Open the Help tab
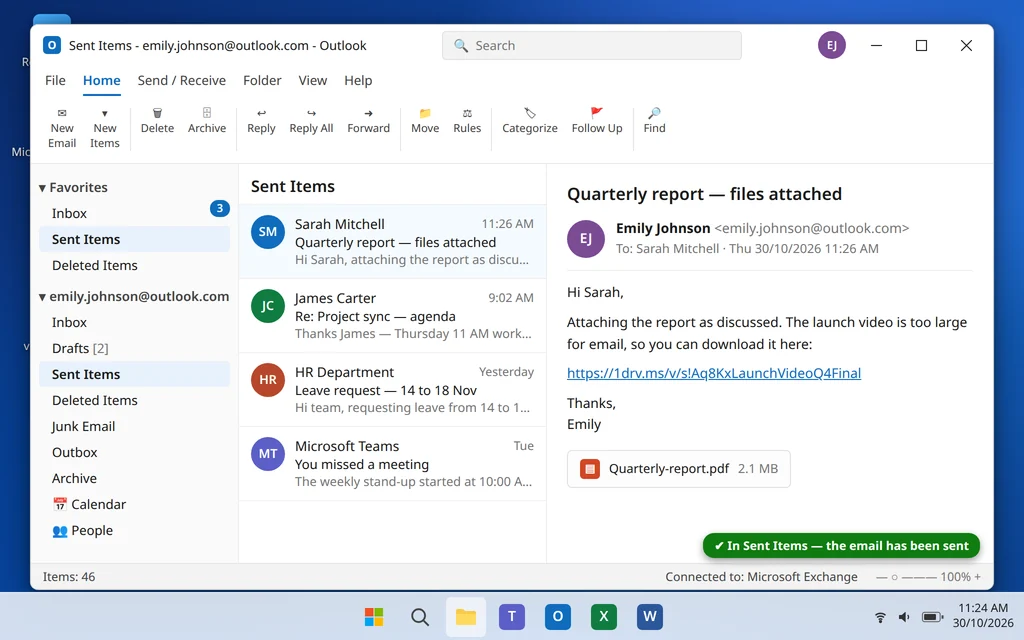1024x640 pixels. coord(358,80)
